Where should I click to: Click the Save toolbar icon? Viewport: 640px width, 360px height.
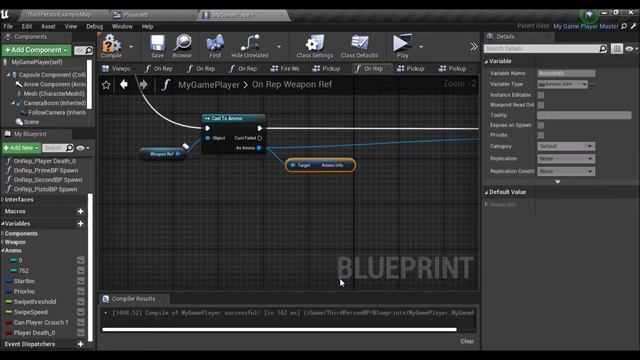coord(157,43)
